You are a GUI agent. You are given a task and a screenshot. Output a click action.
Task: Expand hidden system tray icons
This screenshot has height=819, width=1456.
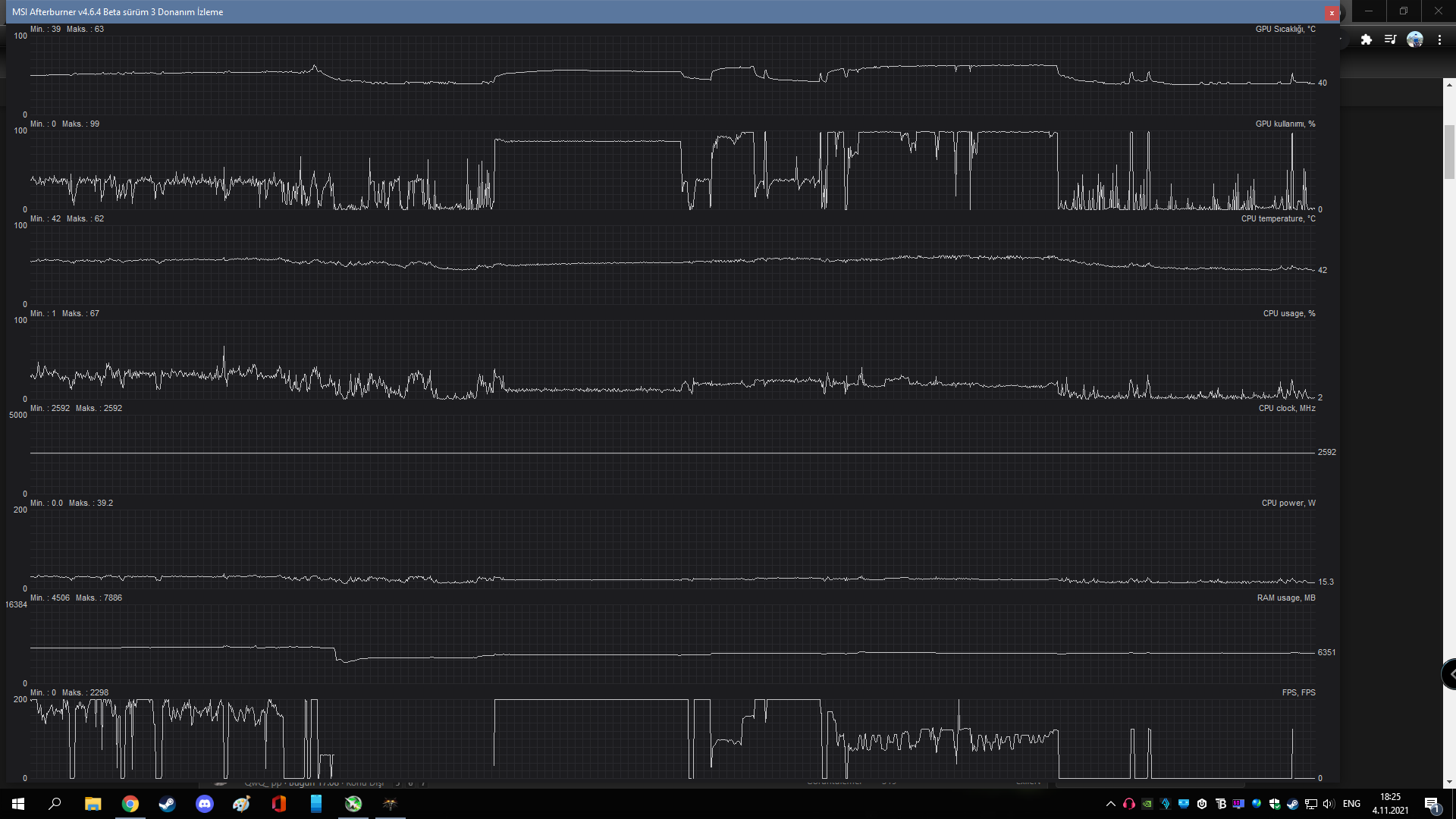[1111, 804]
